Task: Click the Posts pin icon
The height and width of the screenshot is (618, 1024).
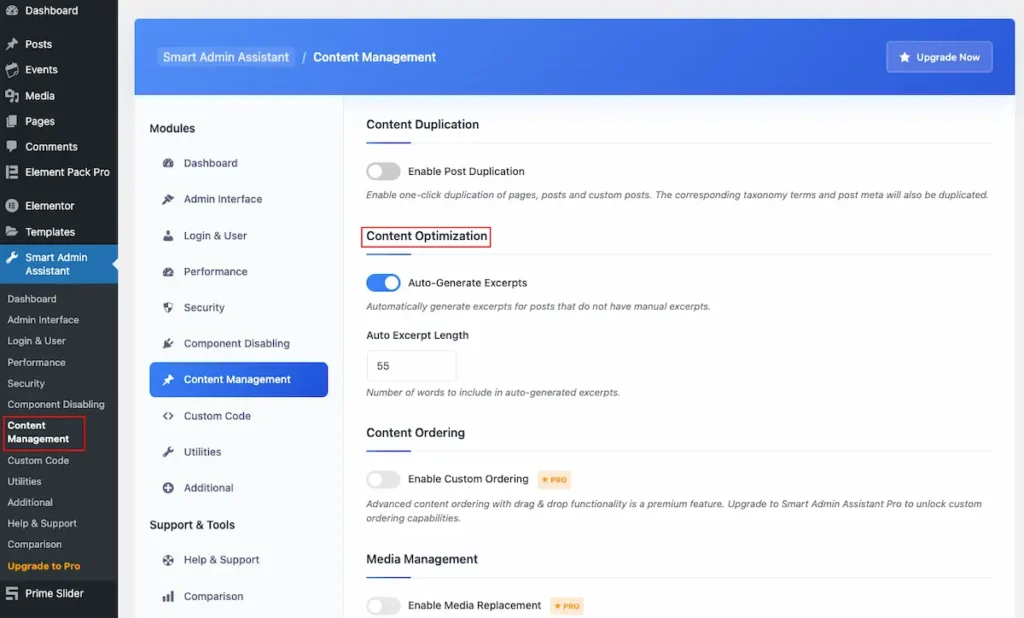Action: [12, 44]
